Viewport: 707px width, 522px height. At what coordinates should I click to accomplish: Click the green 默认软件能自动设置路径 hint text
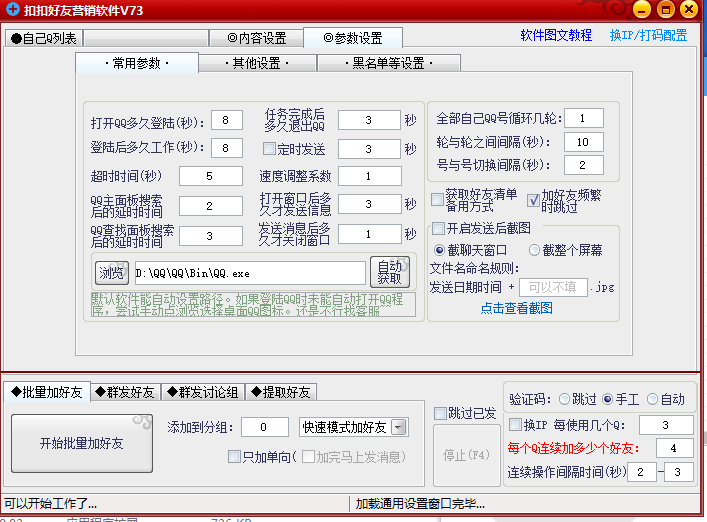pyautogui.click(x=253, y=305)
